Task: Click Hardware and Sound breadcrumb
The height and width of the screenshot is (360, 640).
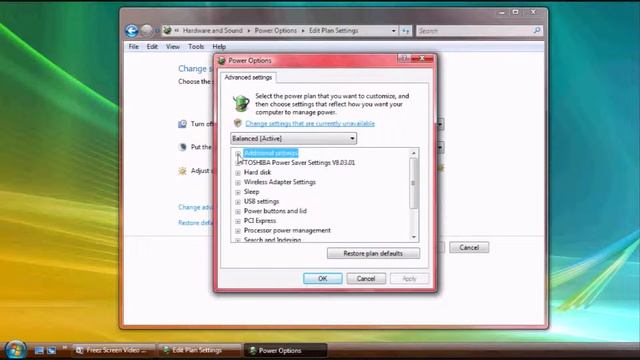Action: (212, 31)
